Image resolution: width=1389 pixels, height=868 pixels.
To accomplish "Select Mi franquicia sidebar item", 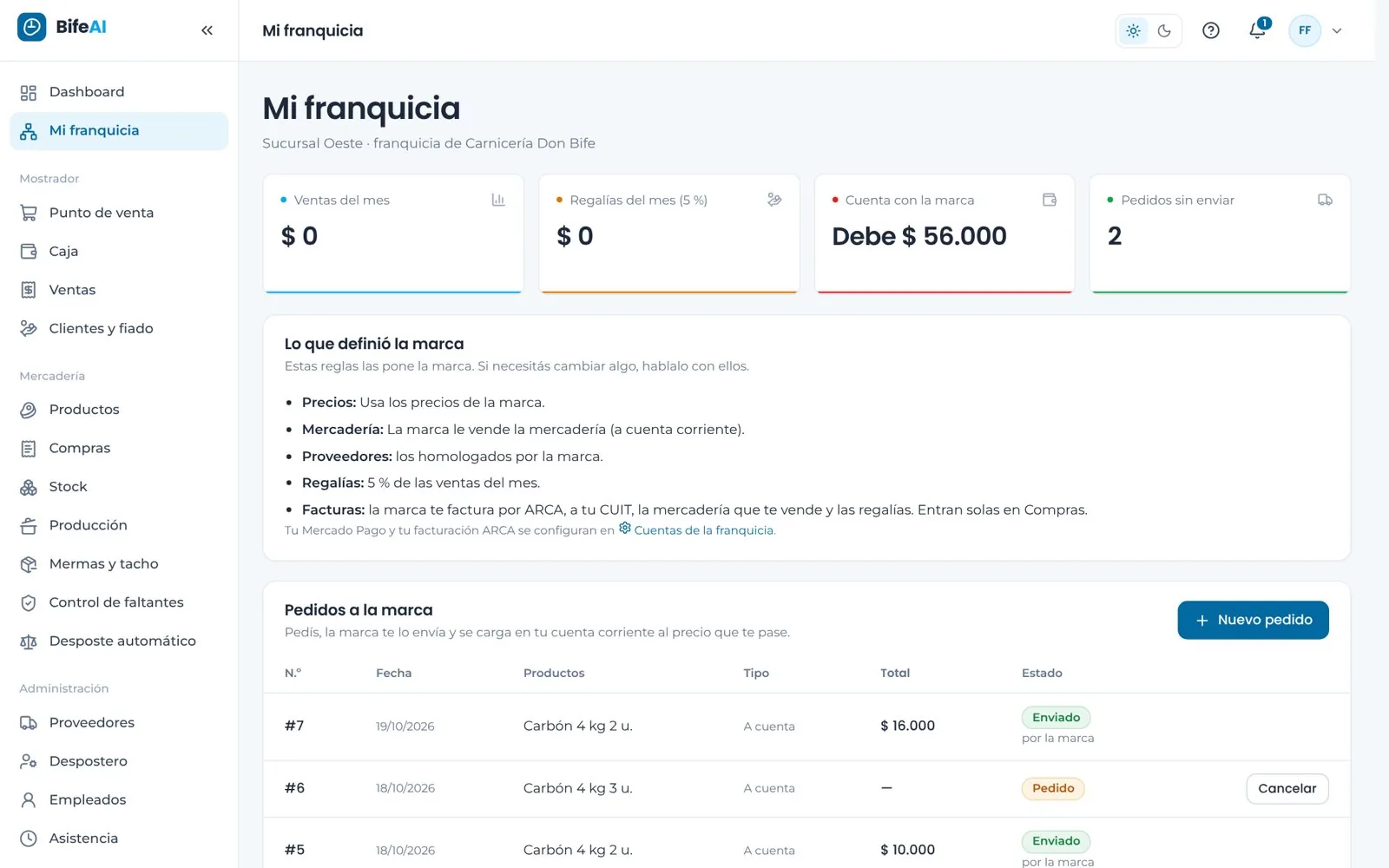I will tap(119, 131).
